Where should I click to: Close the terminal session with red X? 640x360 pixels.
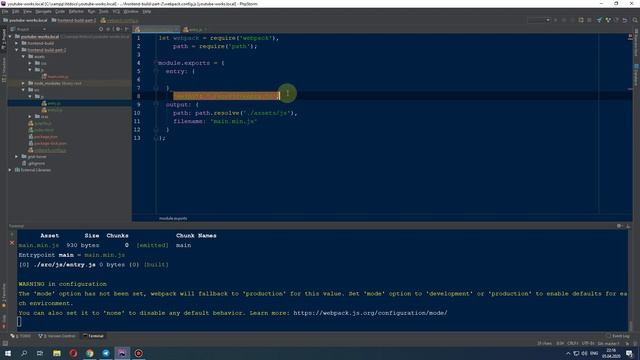[x=12, y=243]
